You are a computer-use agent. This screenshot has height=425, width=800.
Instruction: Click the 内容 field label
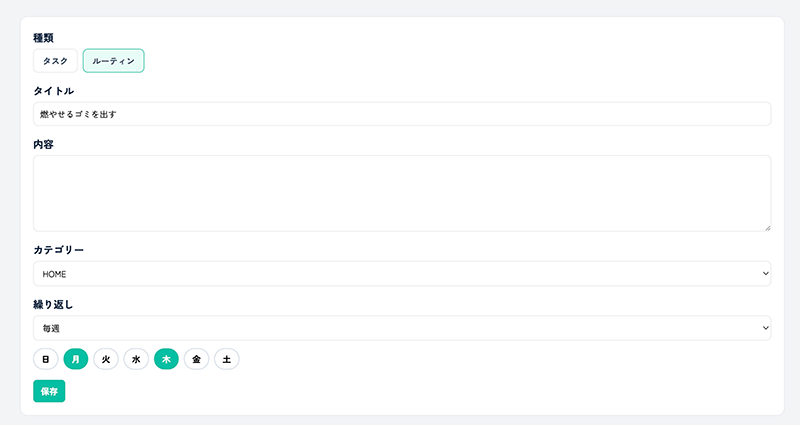(x=44, y=144)
